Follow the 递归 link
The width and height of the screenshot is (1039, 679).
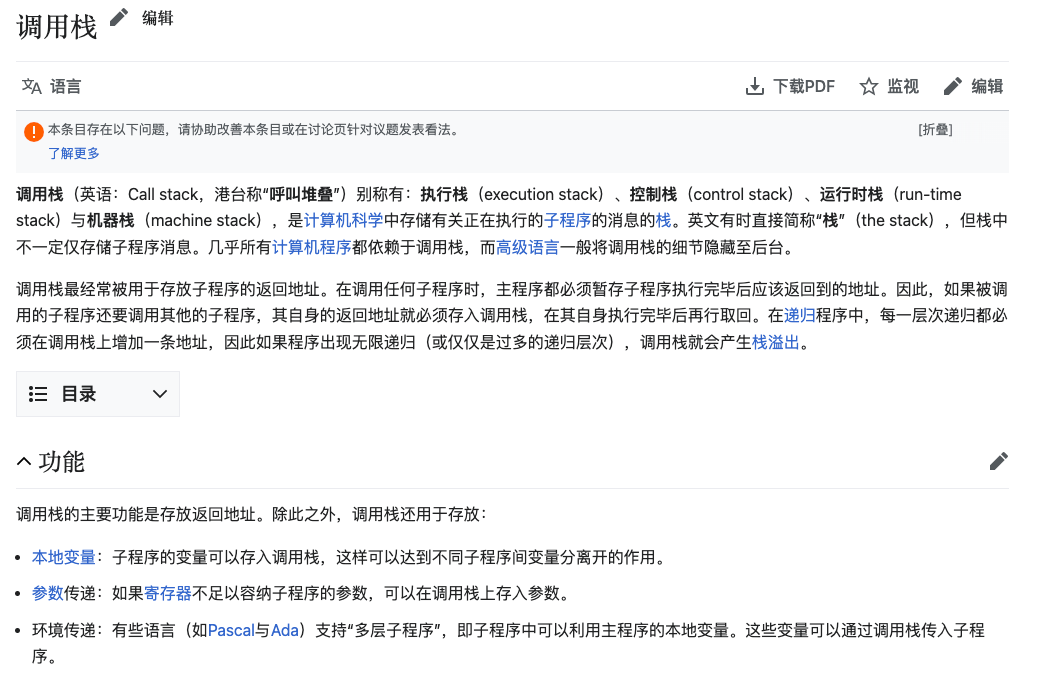pyautogui.click(x=799, y=315)
